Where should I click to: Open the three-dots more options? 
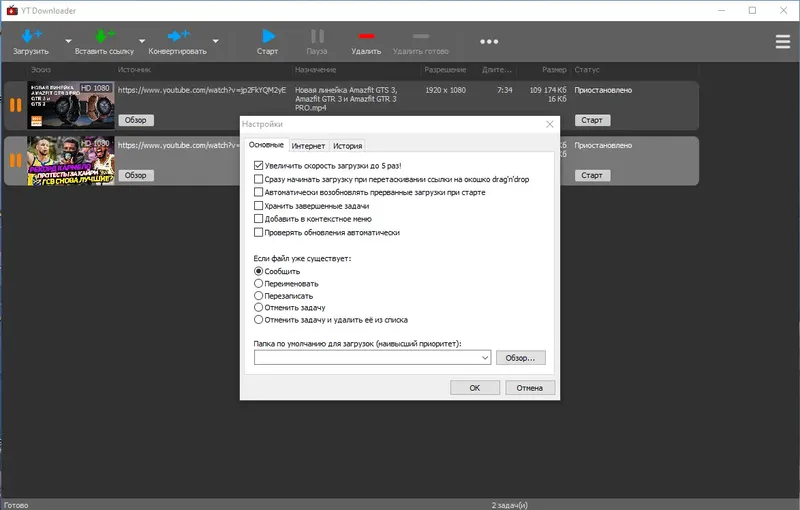click(x=489, y=41)
